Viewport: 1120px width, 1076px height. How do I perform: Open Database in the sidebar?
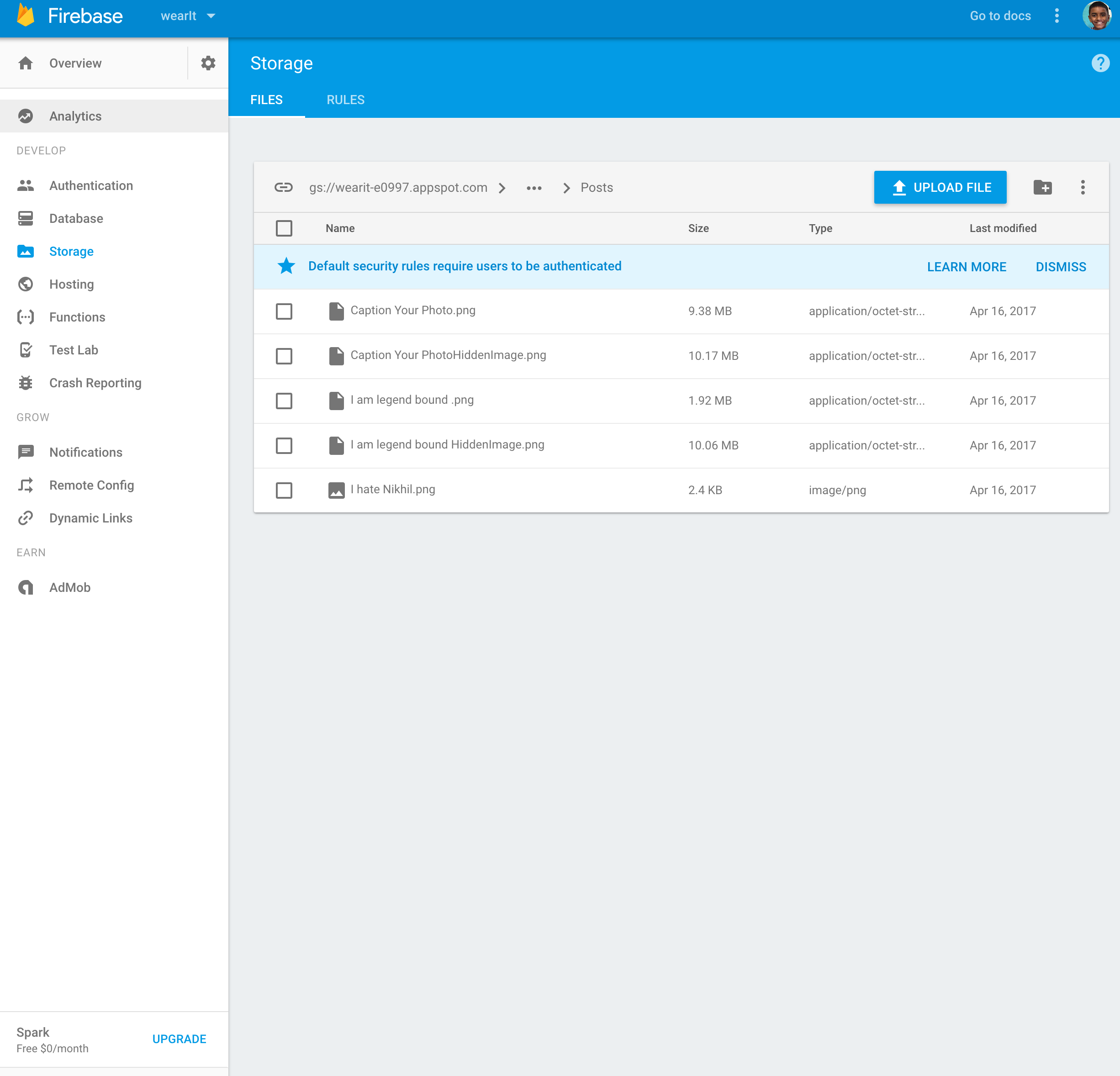pos(76,218)
